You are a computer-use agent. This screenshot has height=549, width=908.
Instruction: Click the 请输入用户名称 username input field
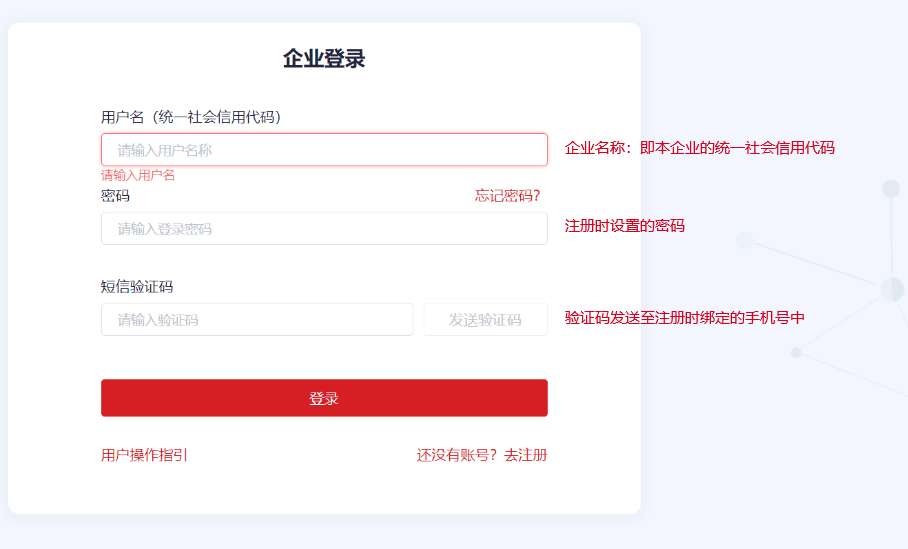(324, 150)
